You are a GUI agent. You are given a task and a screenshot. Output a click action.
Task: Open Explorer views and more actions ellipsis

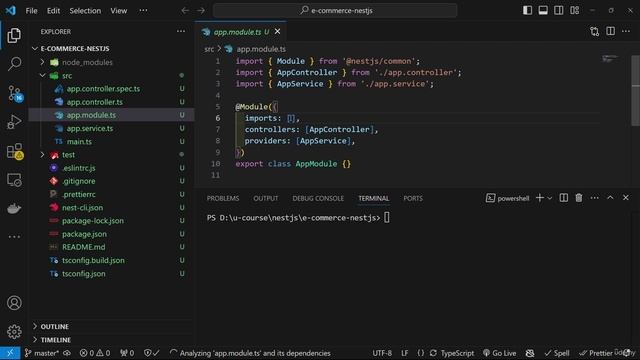pos(181,31)
